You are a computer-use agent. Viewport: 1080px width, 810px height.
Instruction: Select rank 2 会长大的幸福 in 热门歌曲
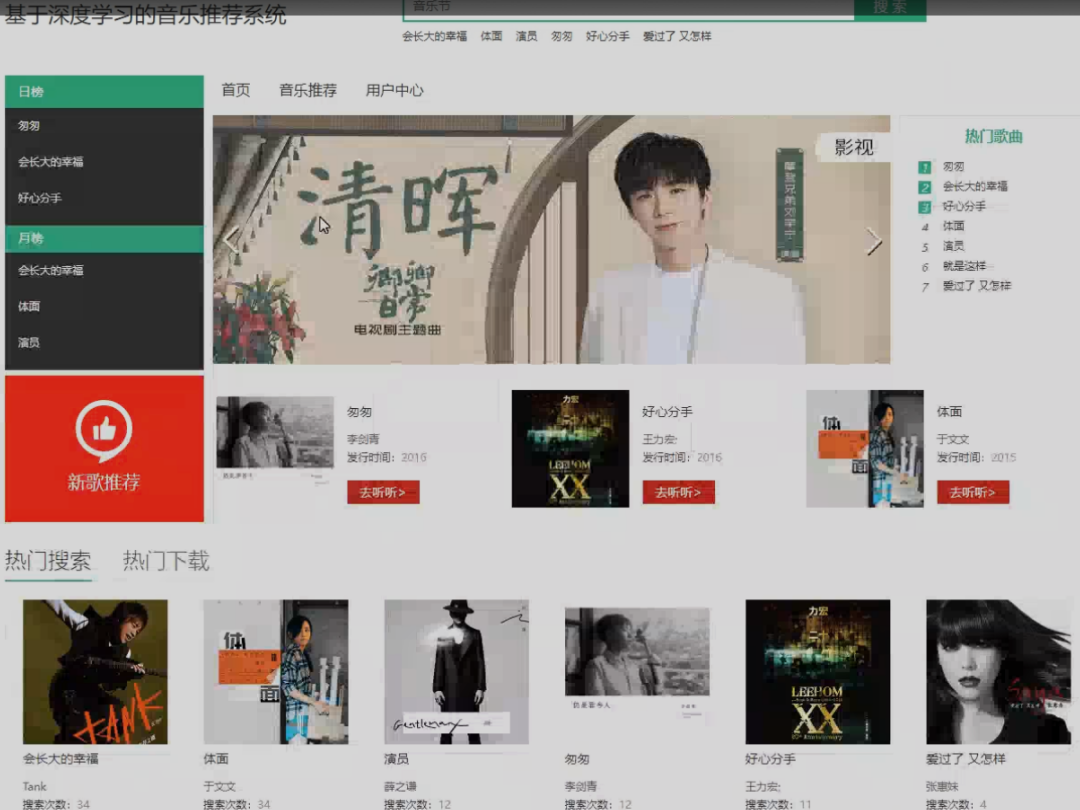point(975,187)
